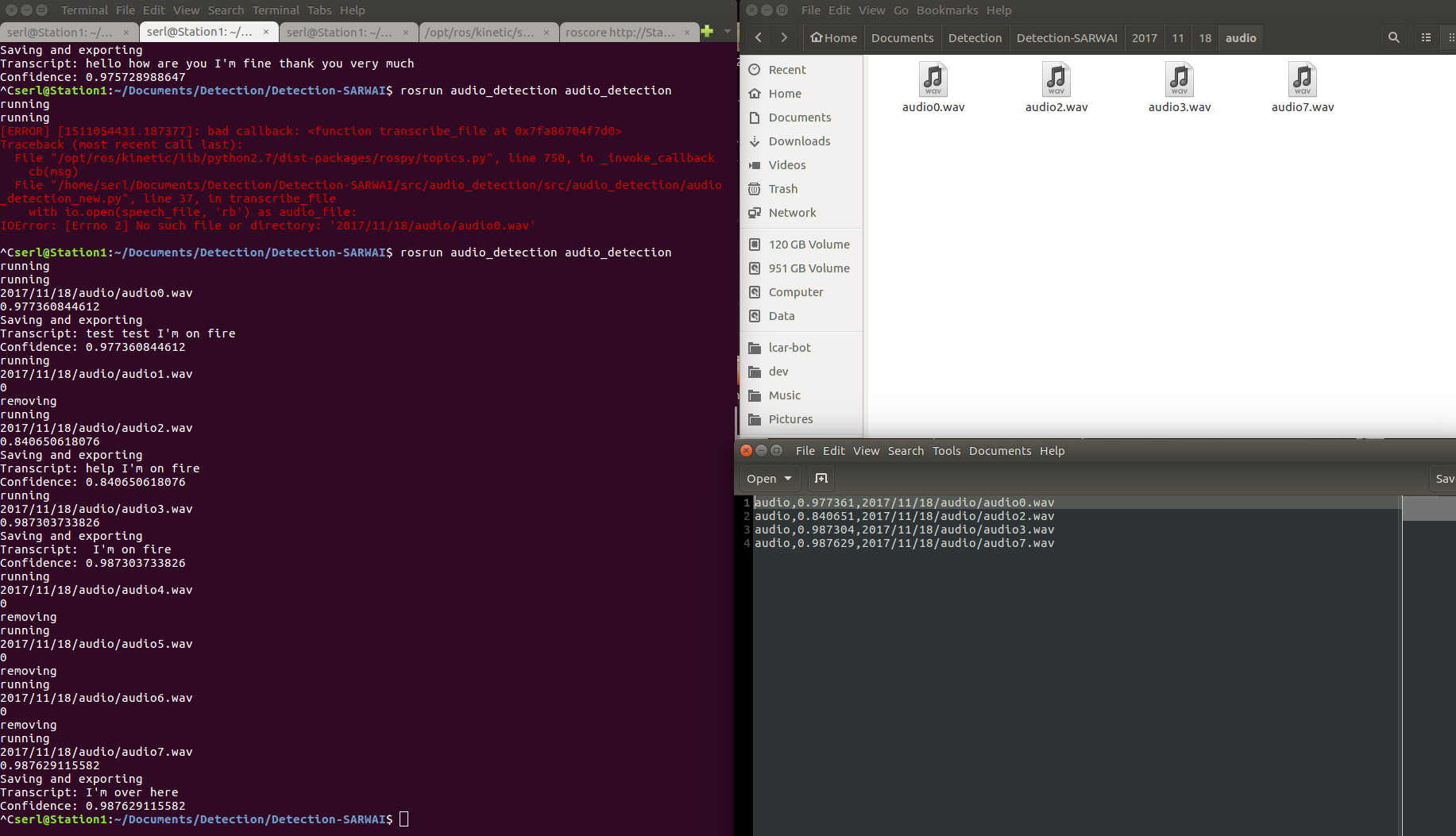The height and width of the screenshot is (836, 1456).
Task: Open file manager search
Action: click(1393, 37)
